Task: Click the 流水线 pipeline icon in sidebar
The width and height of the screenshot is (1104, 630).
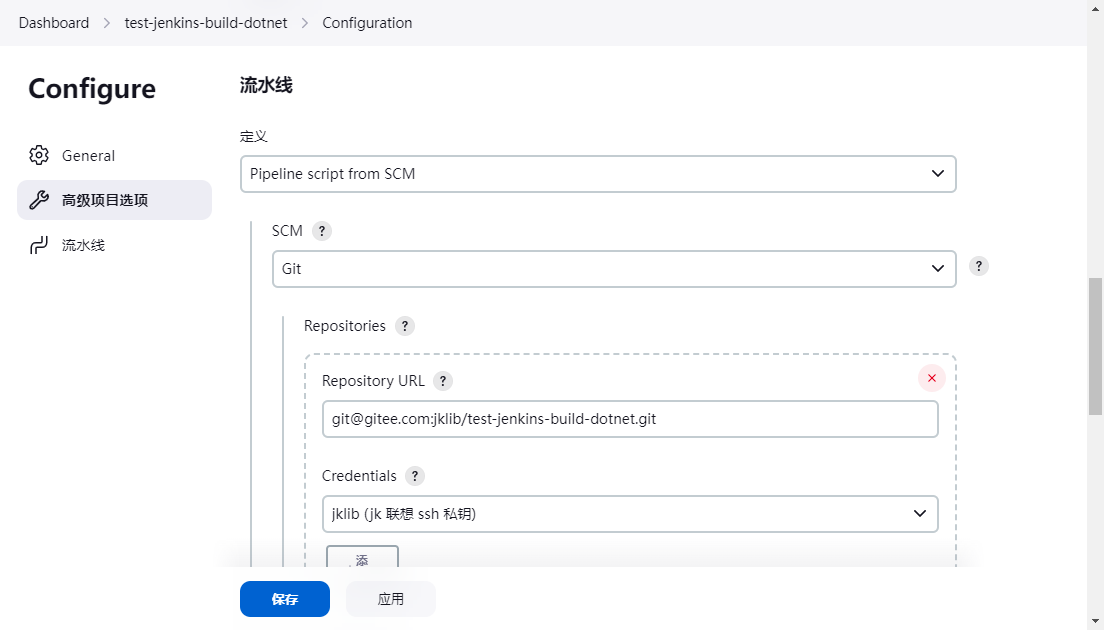Action: click(39, 245)
